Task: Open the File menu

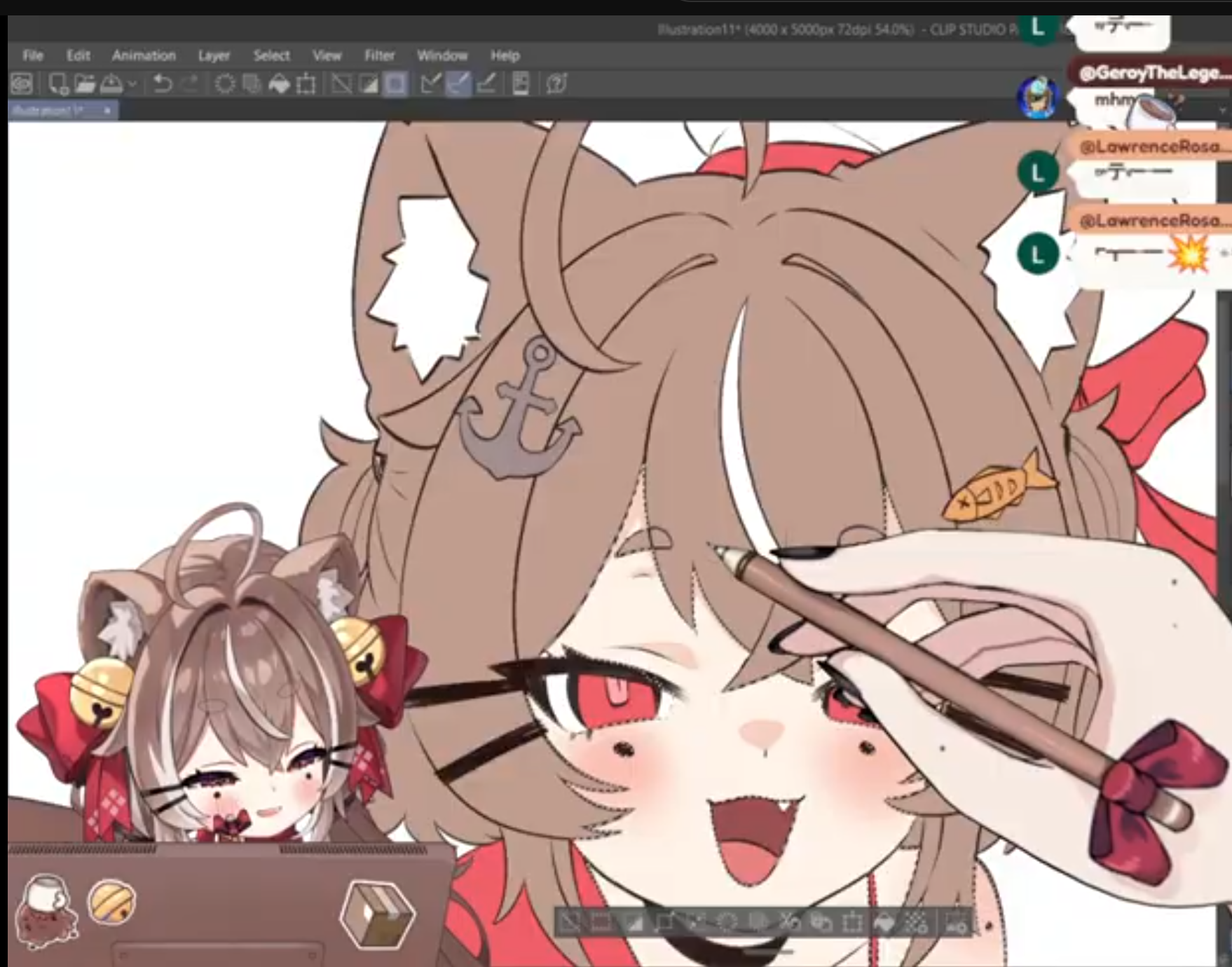Action: pyautogui.click(x=32, y=55)
